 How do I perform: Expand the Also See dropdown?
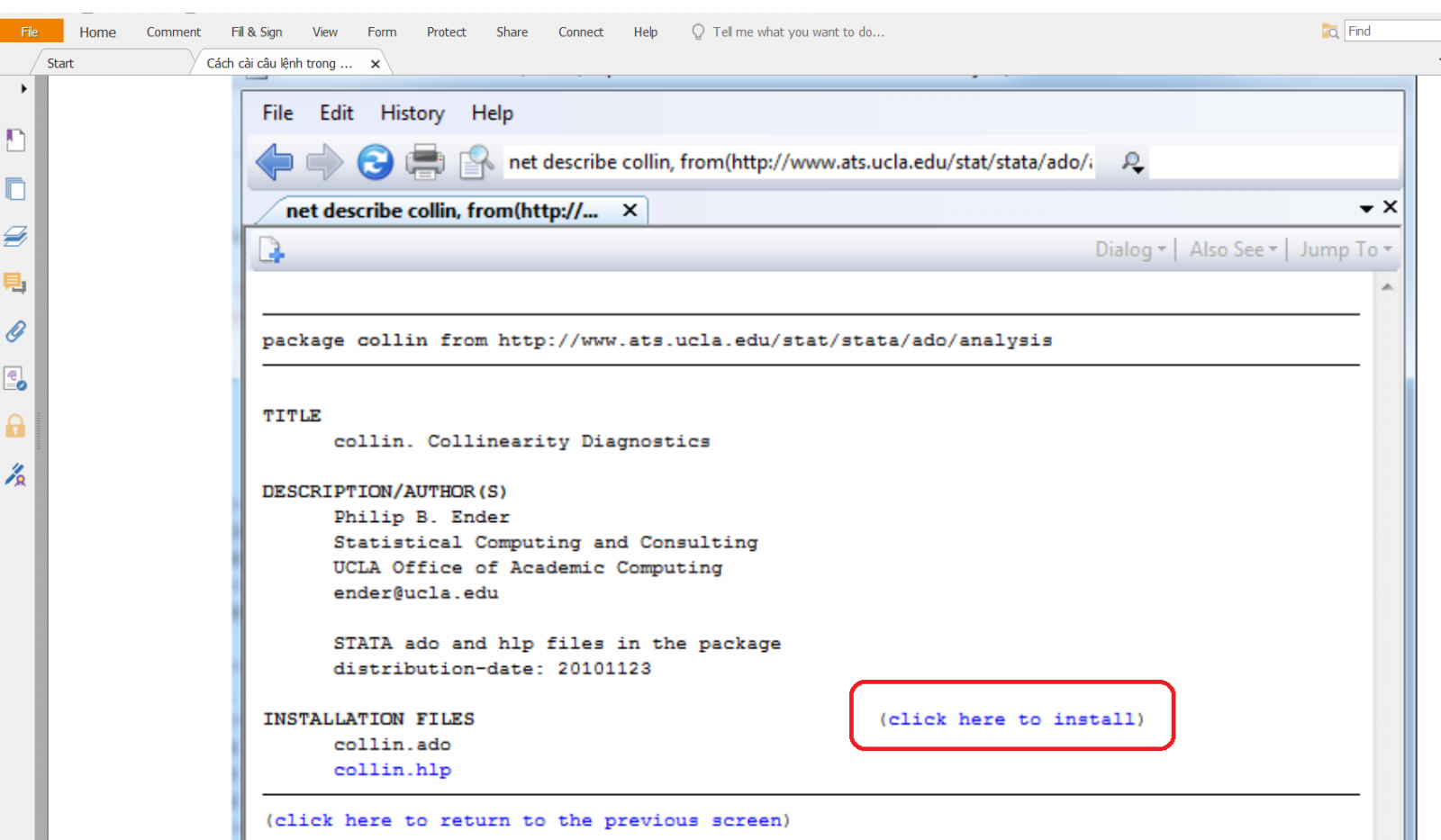1233,249
